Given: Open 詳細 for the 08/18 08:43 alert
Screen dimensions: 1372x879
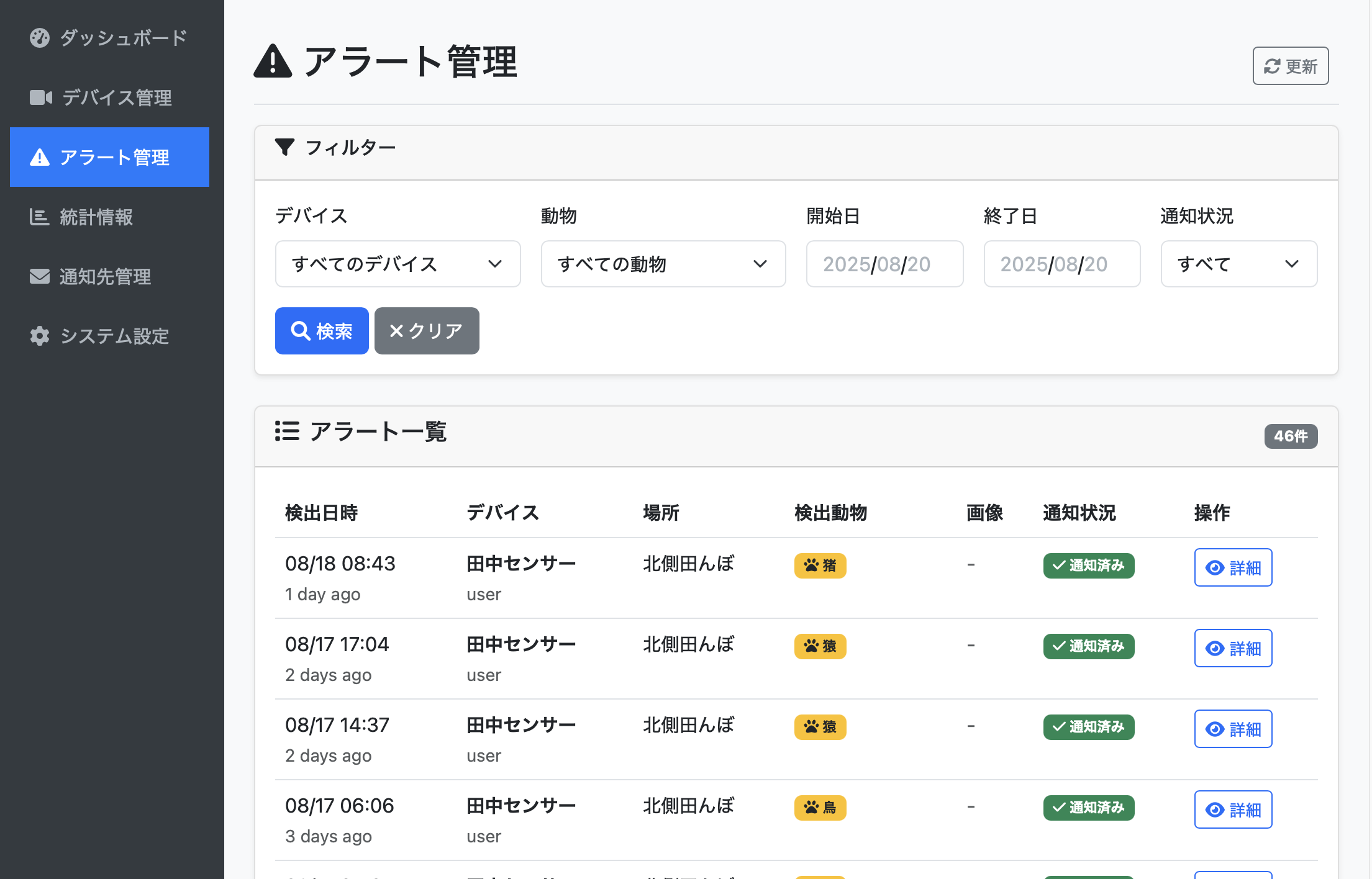Looking at the screenshot, I should pos(1233,567).
